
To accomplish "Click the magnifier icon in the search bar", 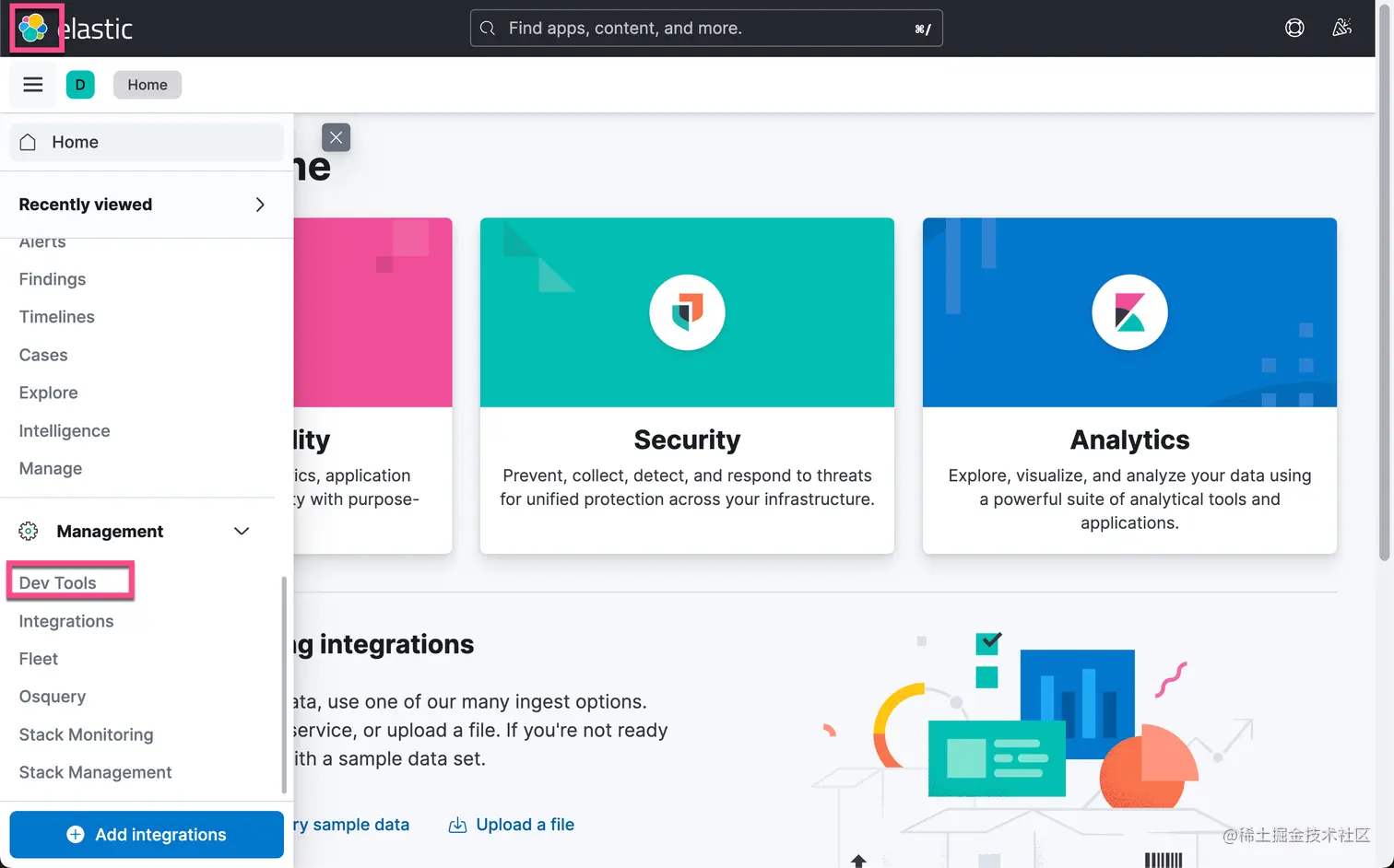I will 488,28.
